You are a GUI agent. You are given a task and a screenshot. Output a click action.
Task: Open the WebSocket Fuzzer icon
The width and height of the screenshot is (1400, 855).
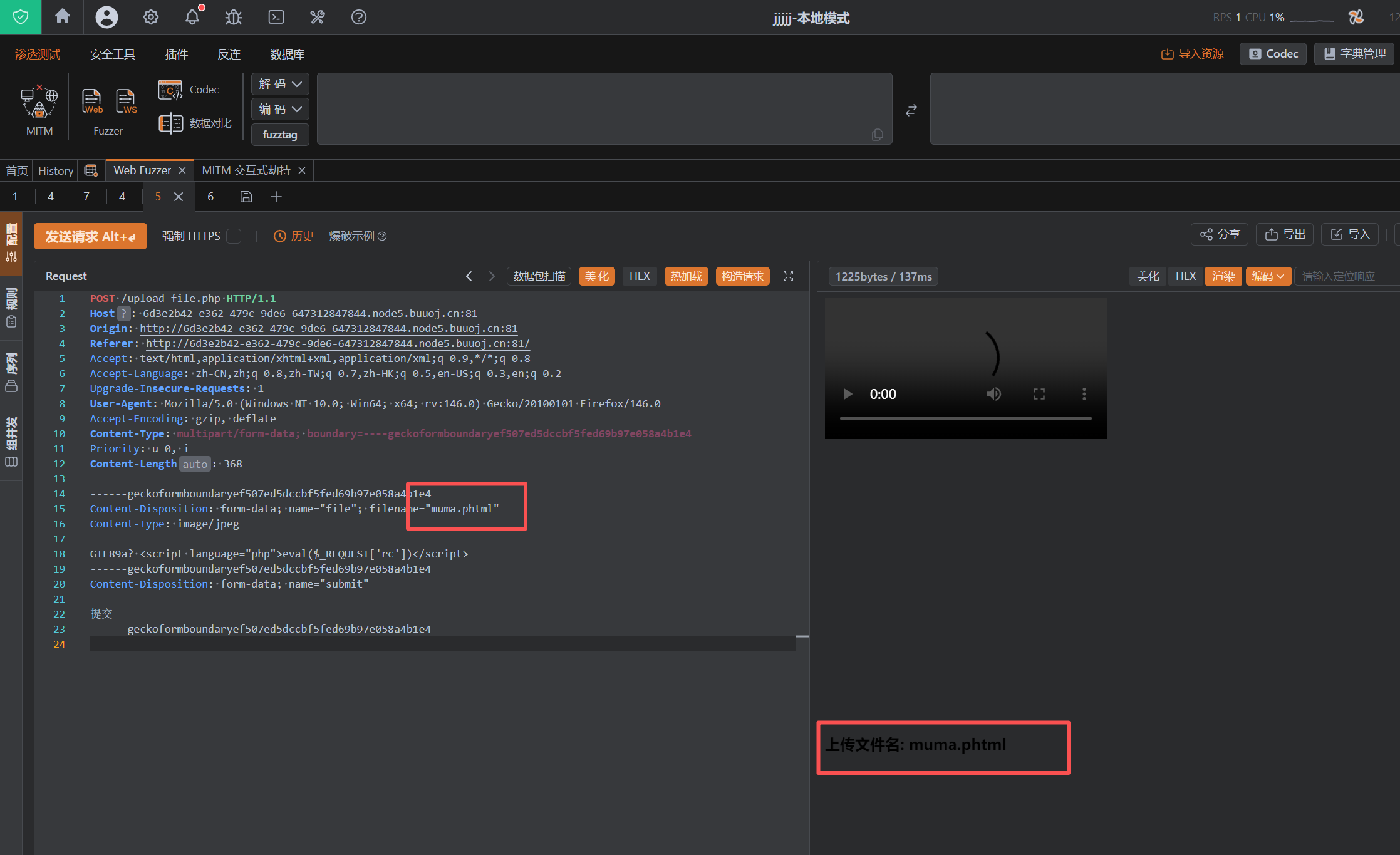pos(126,101)
